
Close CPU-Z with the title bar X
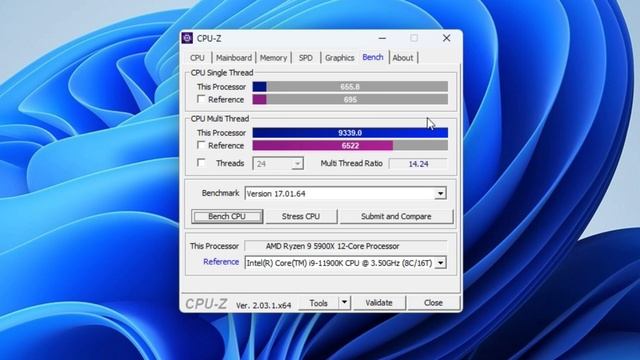click(447, 38)
